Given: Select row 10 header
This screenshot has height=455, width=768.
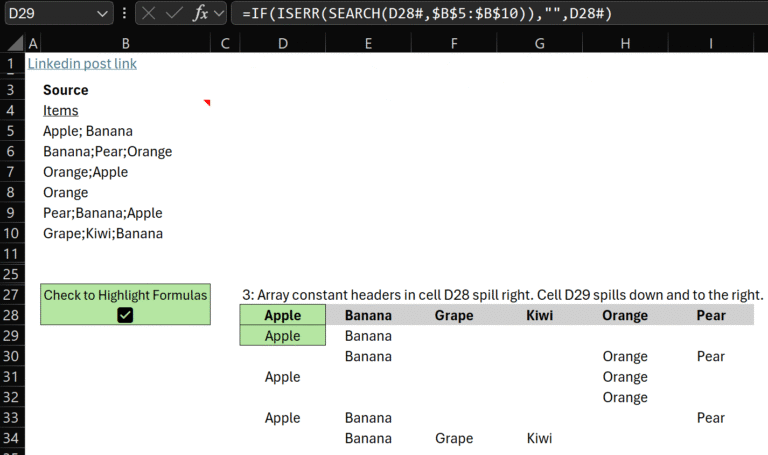Looking at the screenshot, I should pyautogui.click(x=12, y=234).
